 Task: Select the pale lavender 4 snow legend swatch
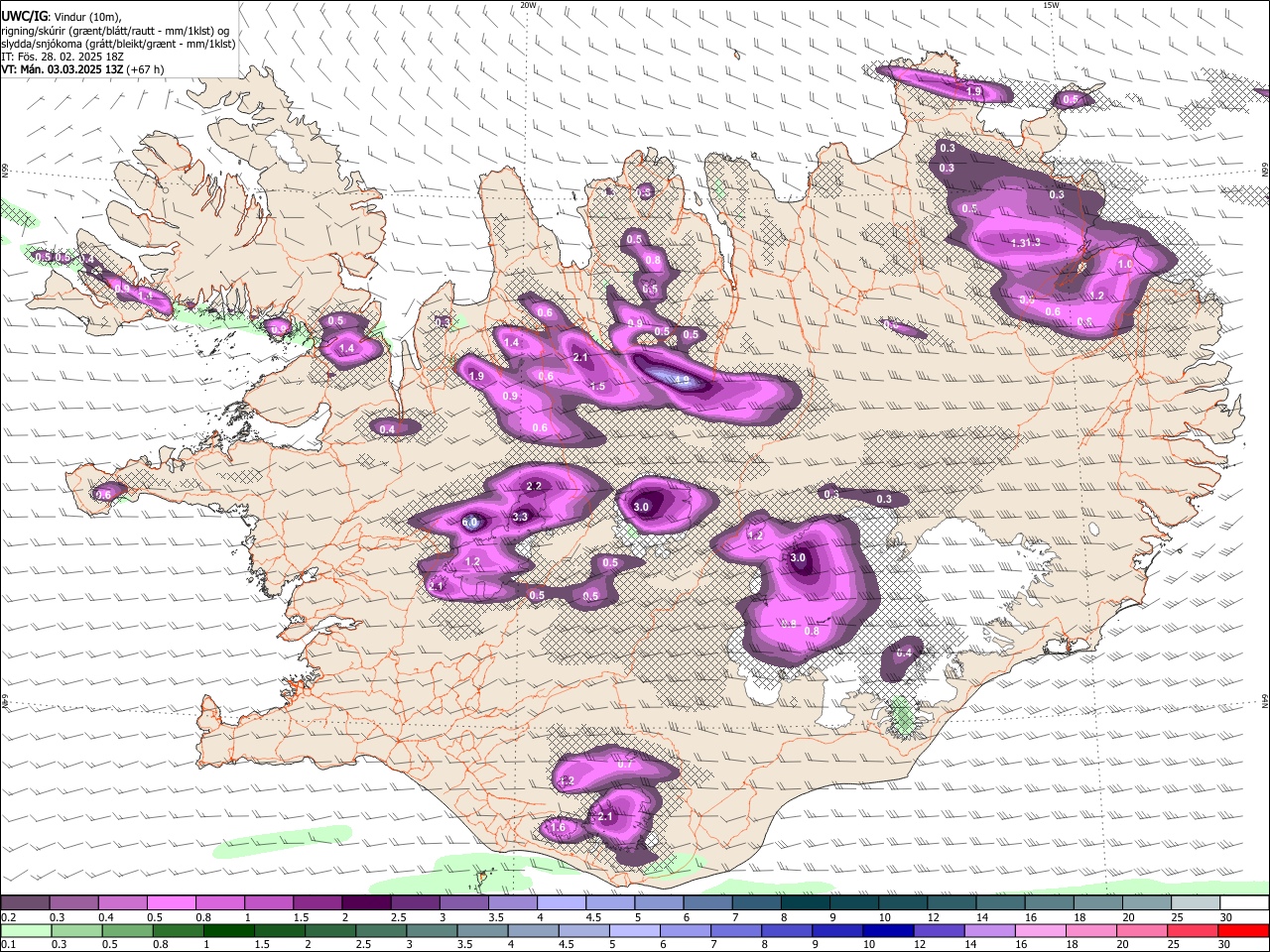coord(561,903)
